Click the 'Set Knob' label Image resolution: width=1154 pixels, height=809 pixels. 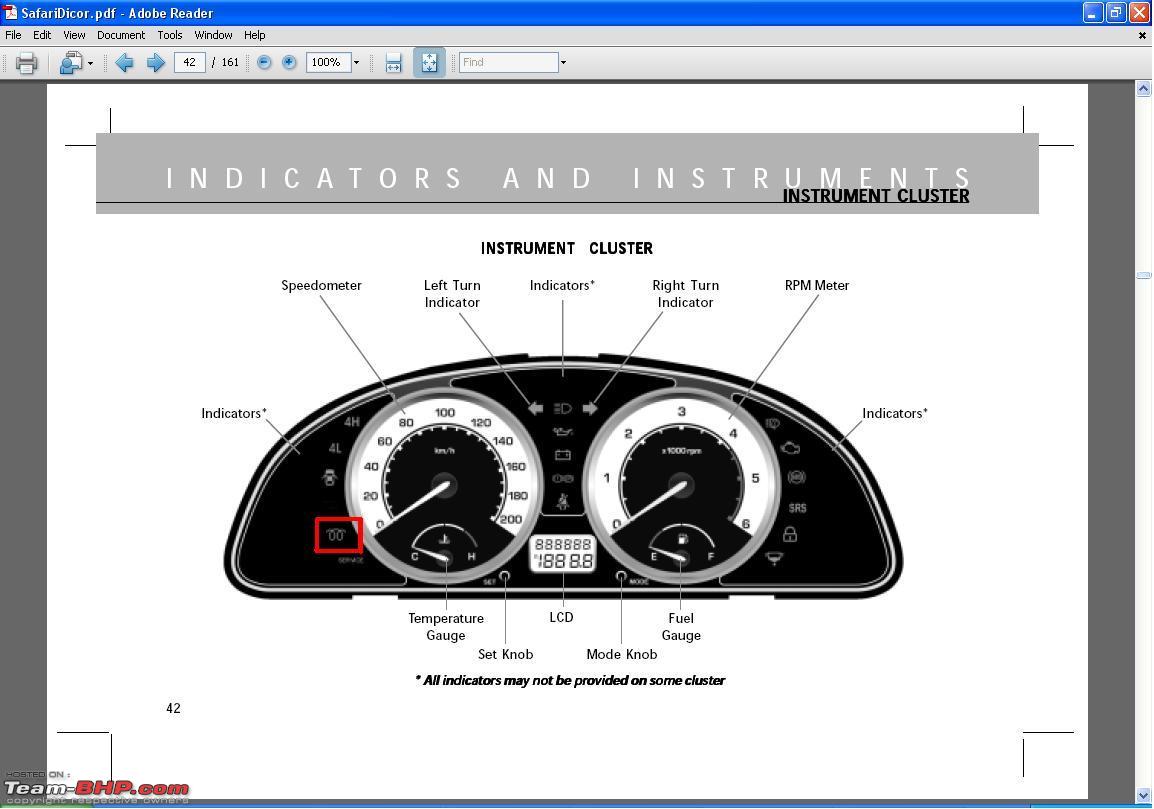[x=506, y=654]
